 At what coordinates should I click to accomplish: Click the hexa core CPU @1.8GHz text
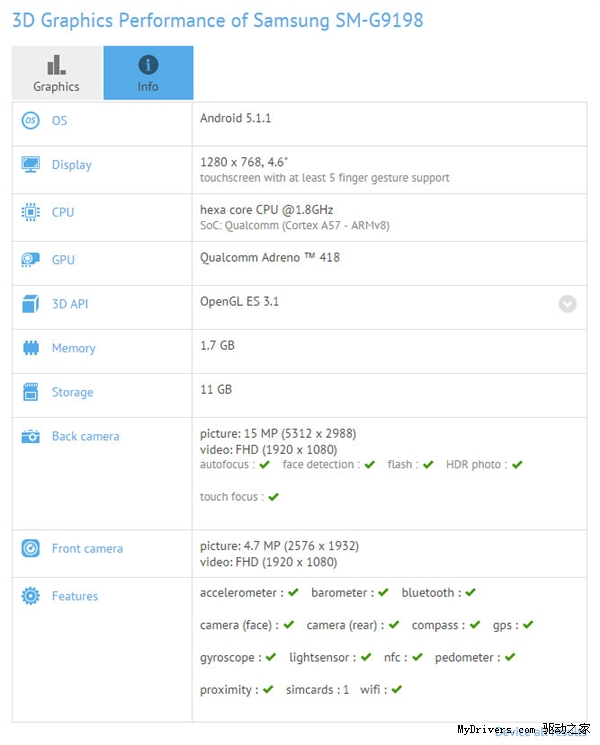pos(267,210)
